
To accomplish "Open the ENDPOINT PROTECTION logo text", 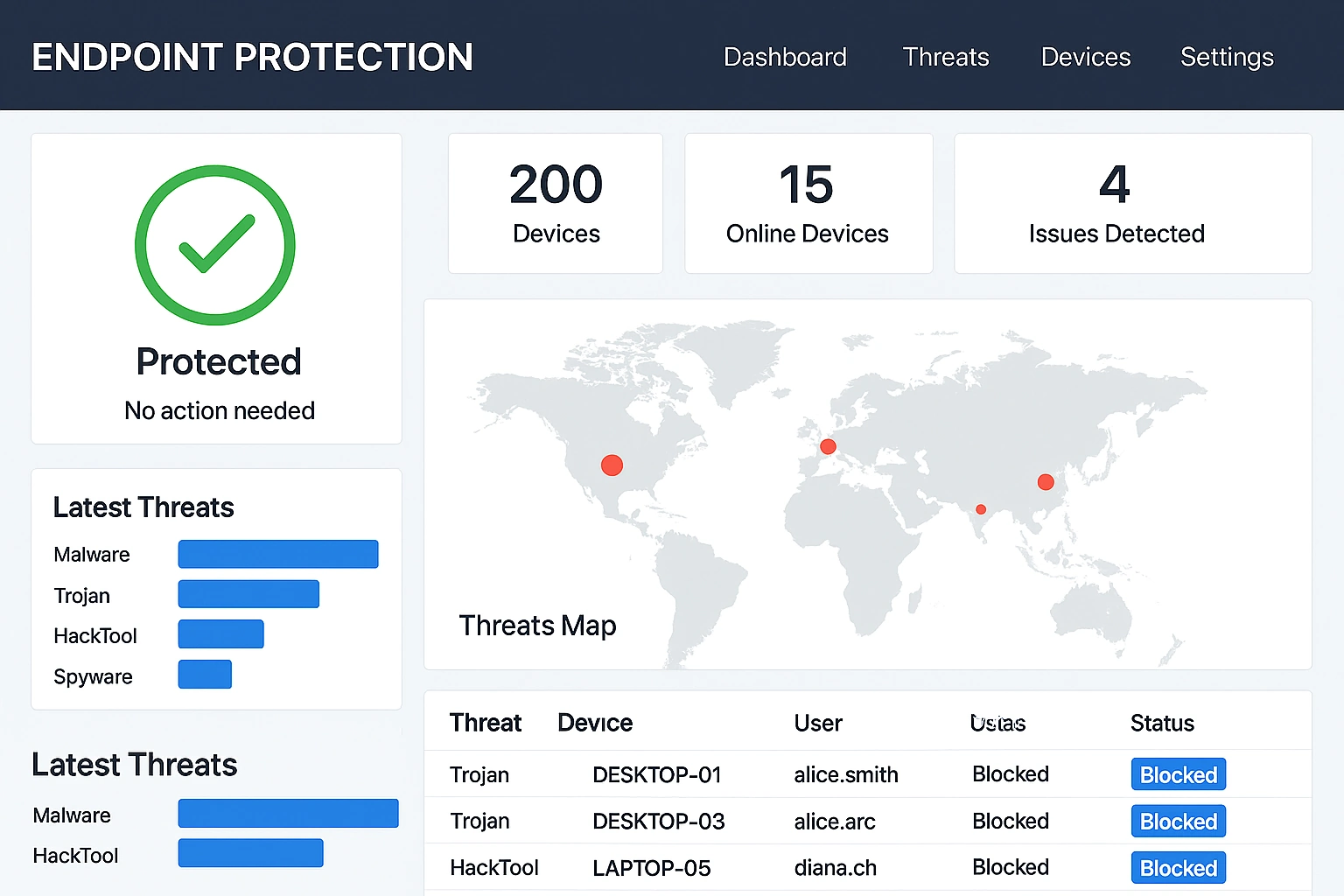I will pyautogui.click(x=252, y=56).
